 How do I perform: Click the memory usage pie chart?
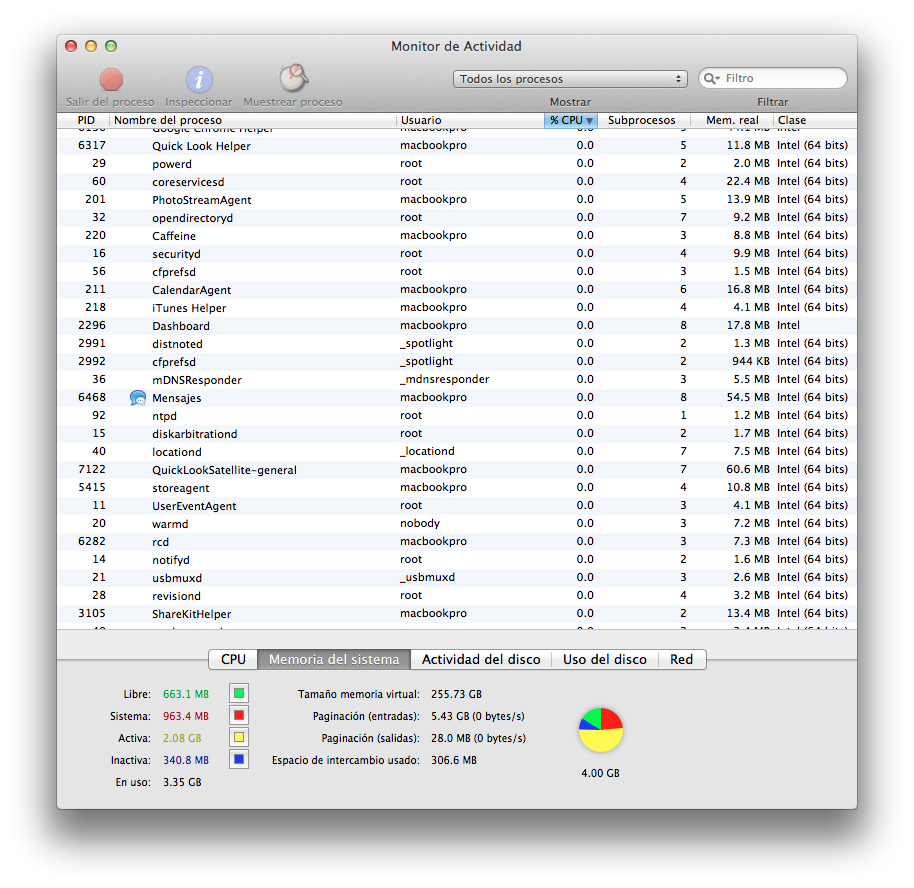(x=600, y=730)
